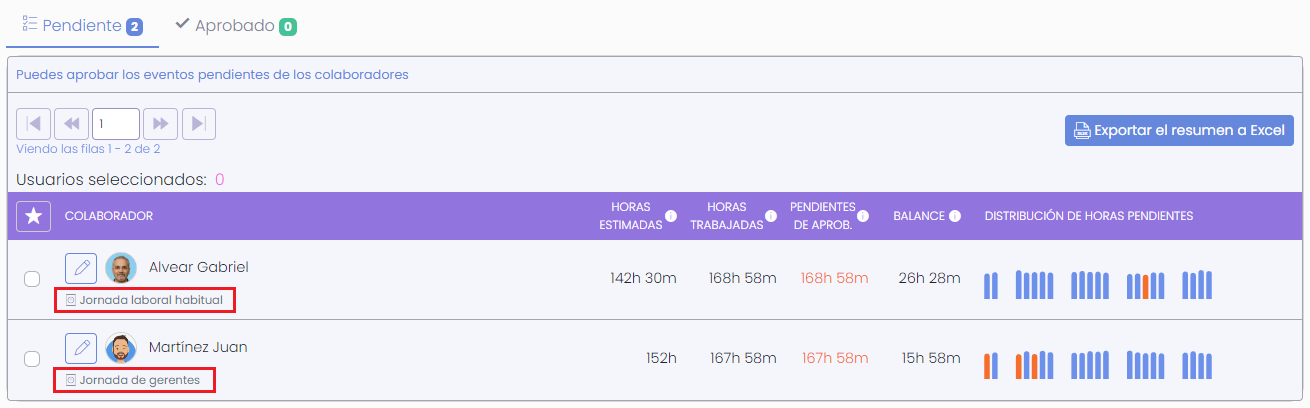Switch to the Pendiente tab

coord(82,26)
